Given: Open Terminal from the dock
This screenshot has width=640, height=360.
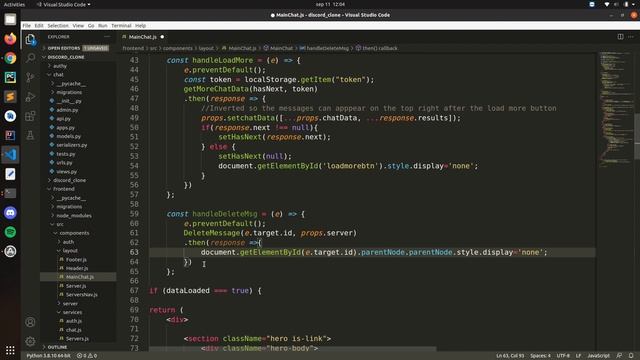Looking at the screenshot, I should click(10, 193).
